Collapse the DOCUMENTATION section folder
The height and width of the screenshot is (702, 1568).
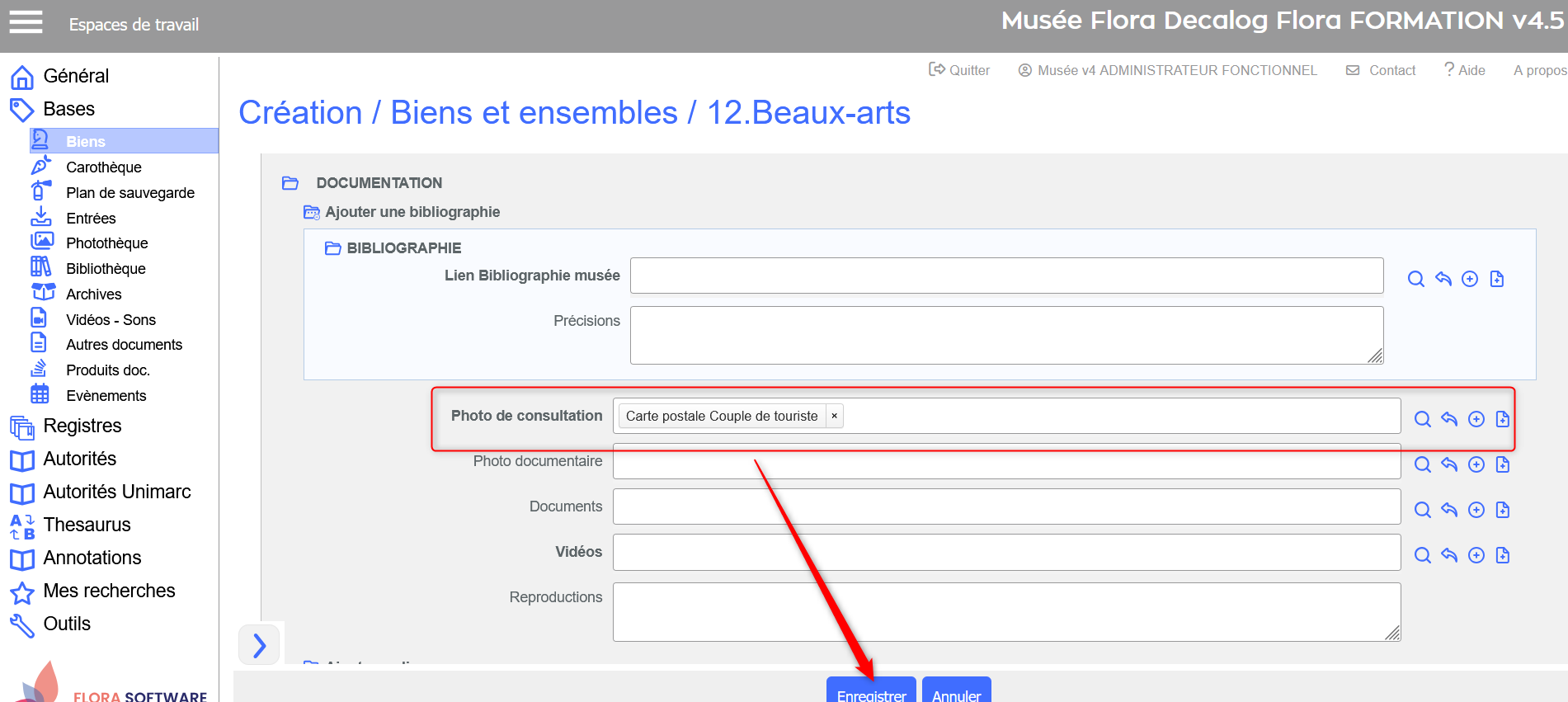(290, 183)
